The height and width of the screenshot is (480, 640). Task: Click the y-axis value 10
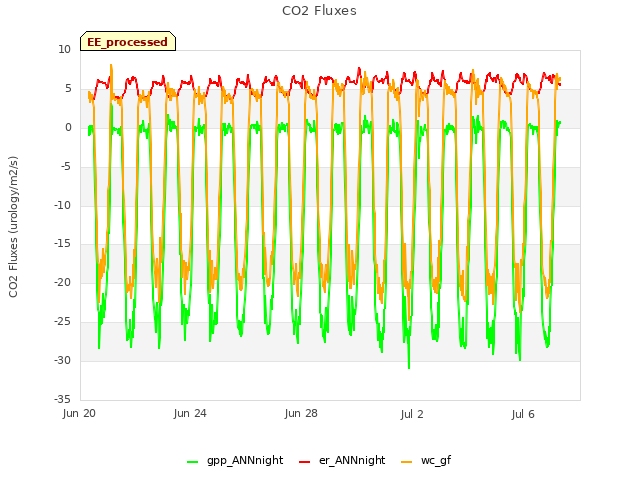64,50
